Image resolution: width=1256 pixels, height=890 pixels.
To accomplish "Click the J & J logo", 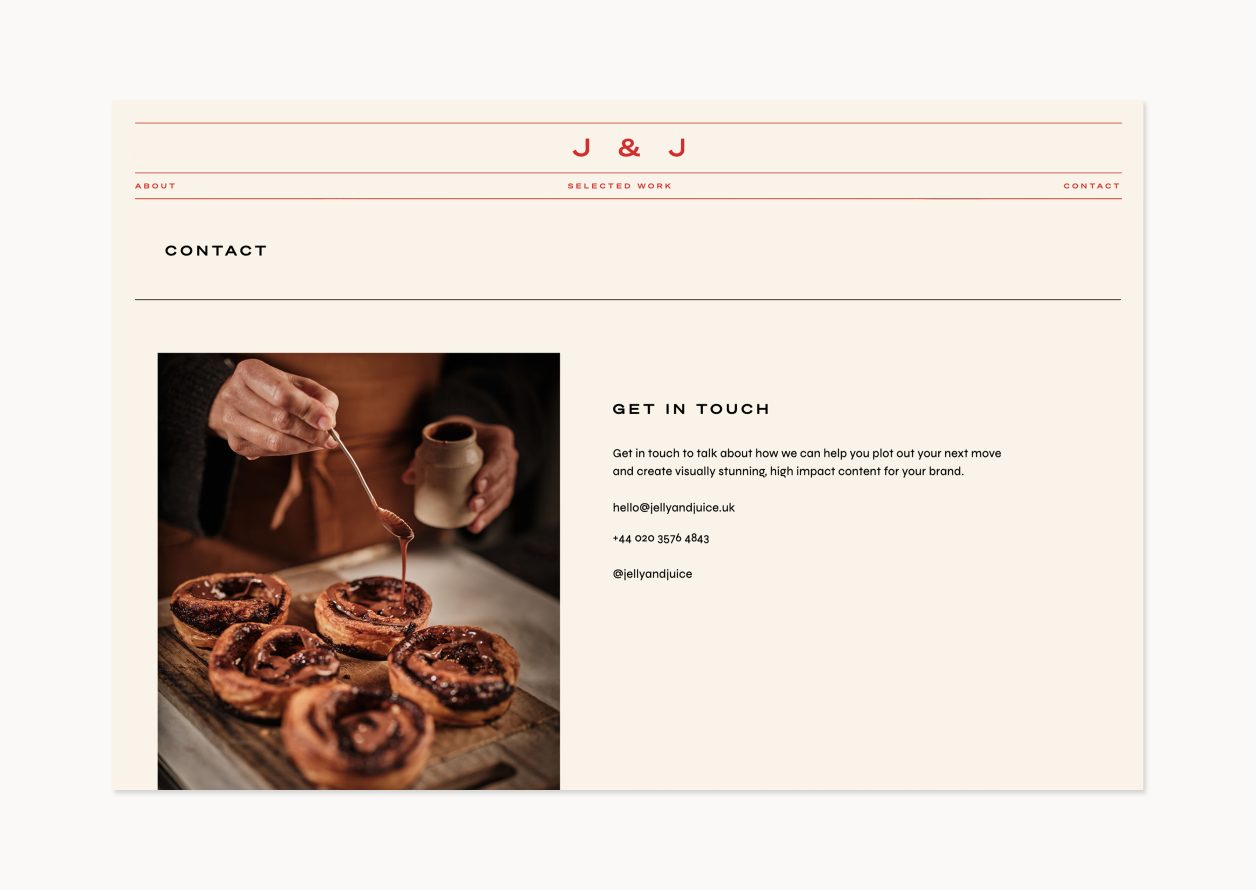I will pos(629,148).
